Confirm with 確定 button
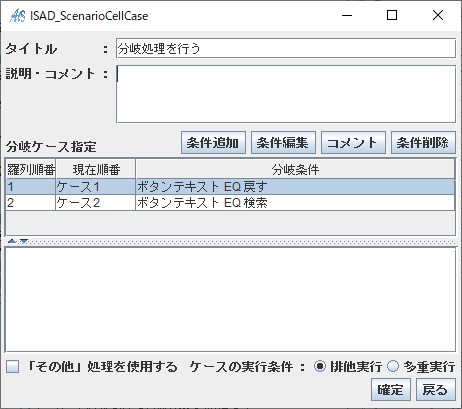 (391, 390)
